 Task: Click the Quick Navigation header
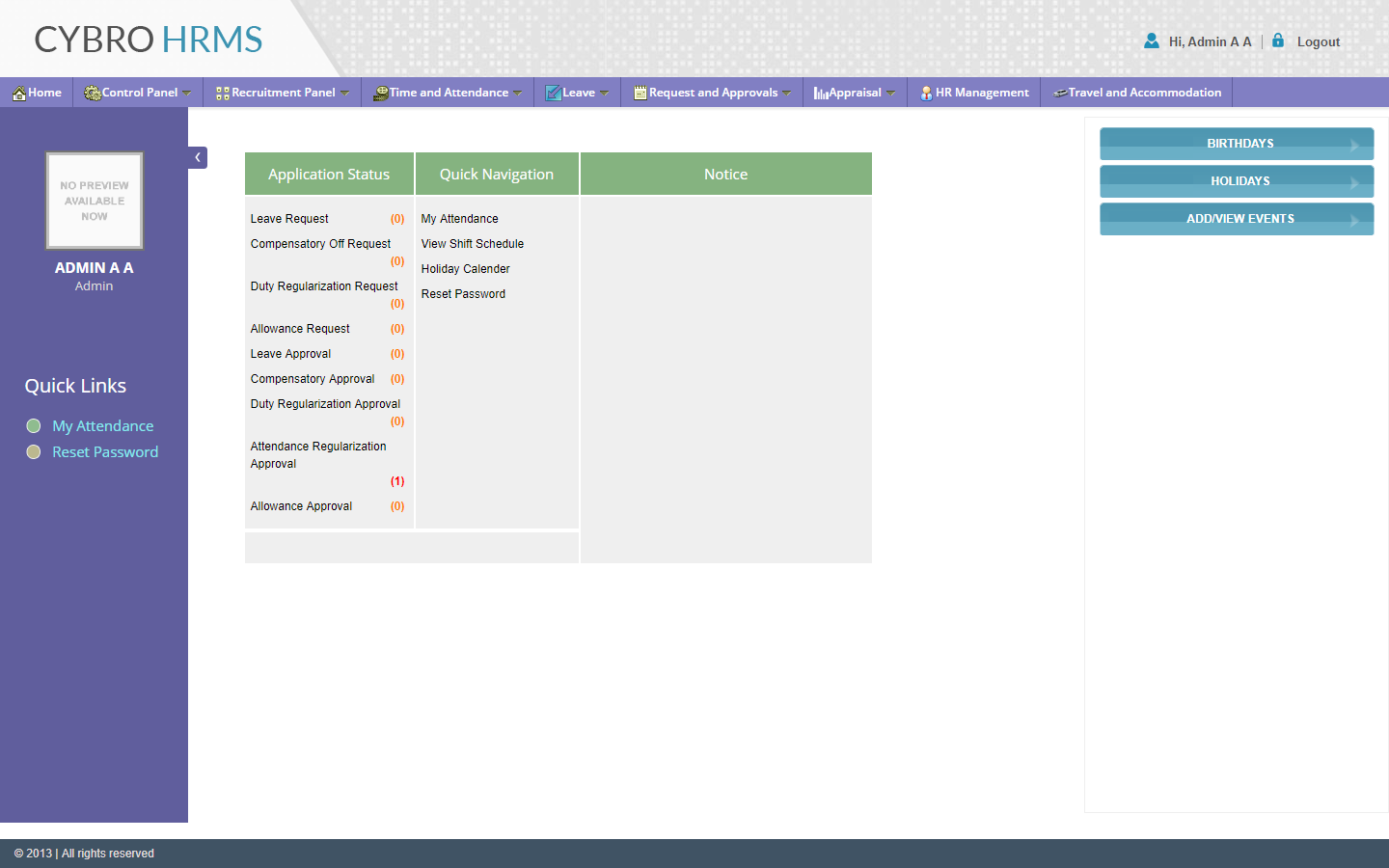(497, 174)
